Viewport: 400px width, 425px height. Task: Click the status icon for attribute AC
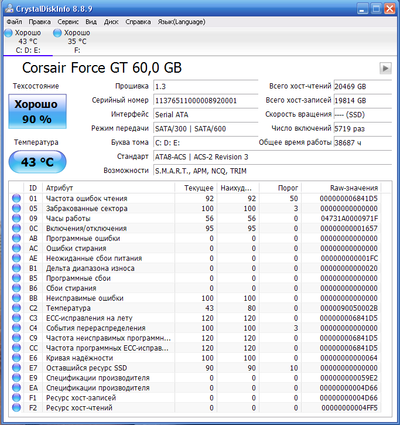click(x=16, y=248)
